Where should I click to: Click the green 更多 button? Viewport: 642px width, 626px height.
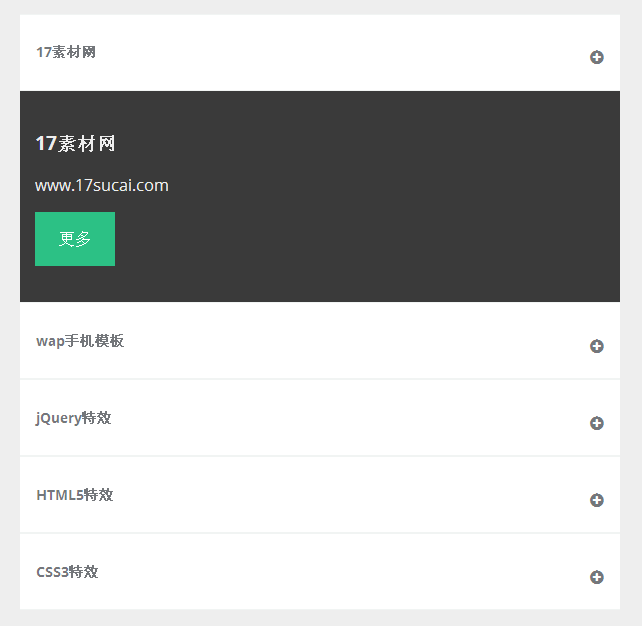pos(75,239)
